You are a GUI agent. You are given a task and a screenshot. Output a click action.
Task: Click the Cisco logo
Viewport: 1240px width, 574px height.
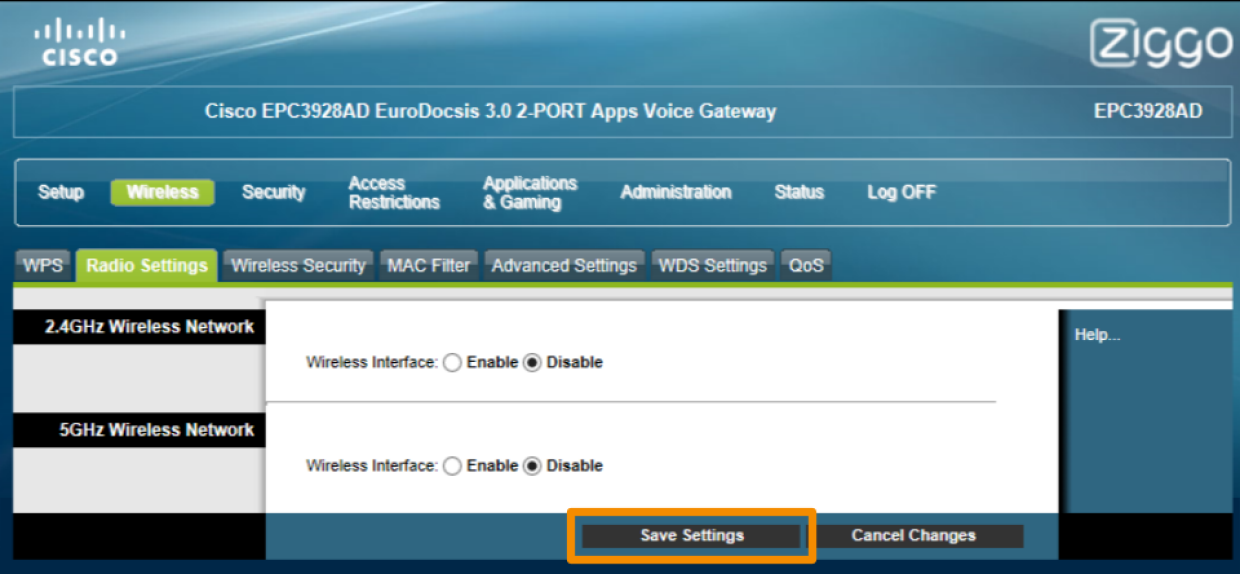80,43
